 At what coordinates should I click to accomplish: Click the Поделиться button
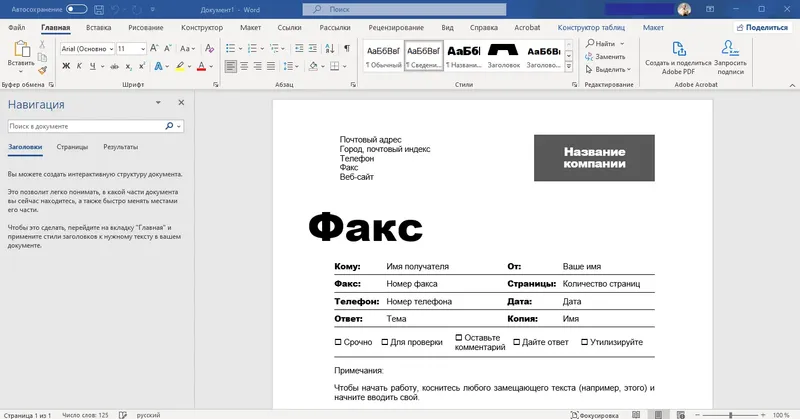click(x=762, y=28)
